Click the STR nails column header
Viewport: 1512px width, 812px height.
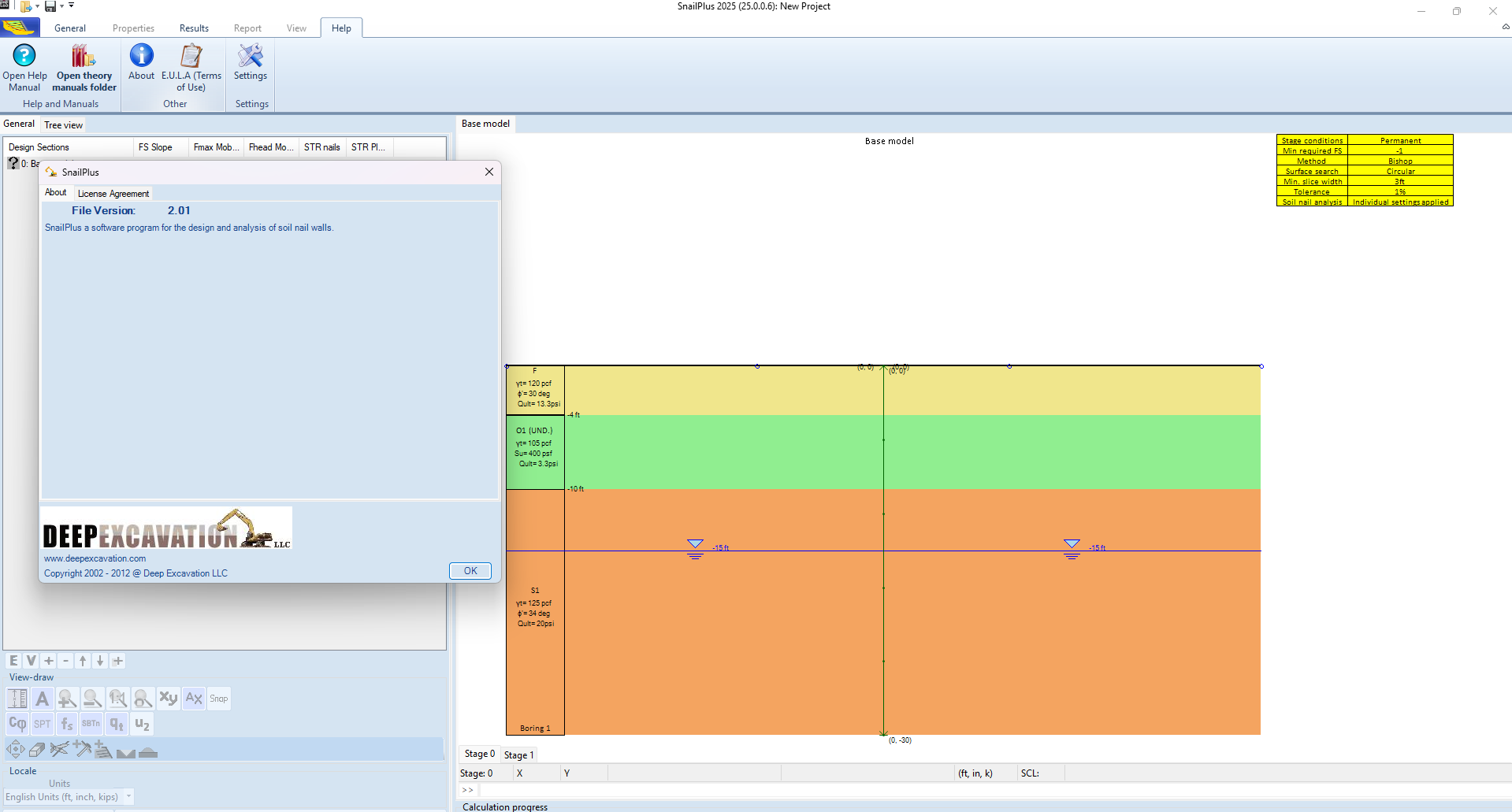(322, 147)
